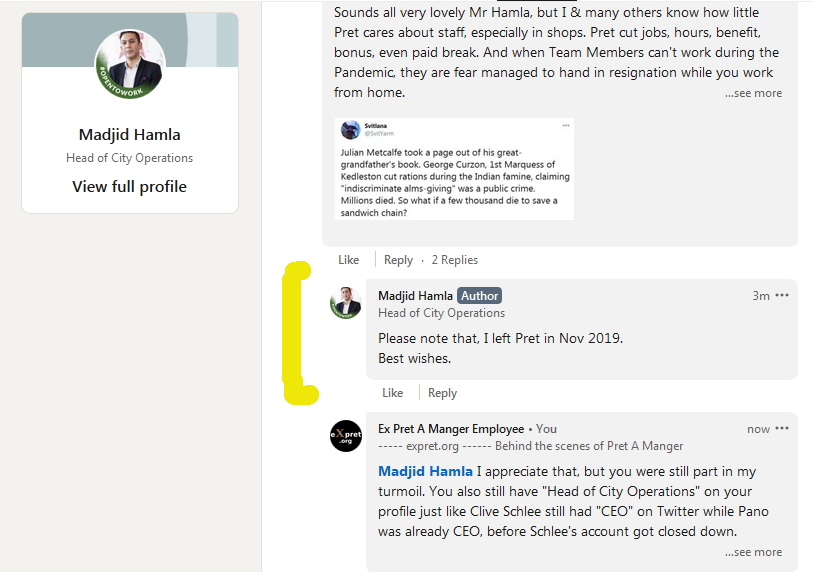813x572 pixels.
Task: Click the exPret.org commenter avatar
Action: coord(346,436)
